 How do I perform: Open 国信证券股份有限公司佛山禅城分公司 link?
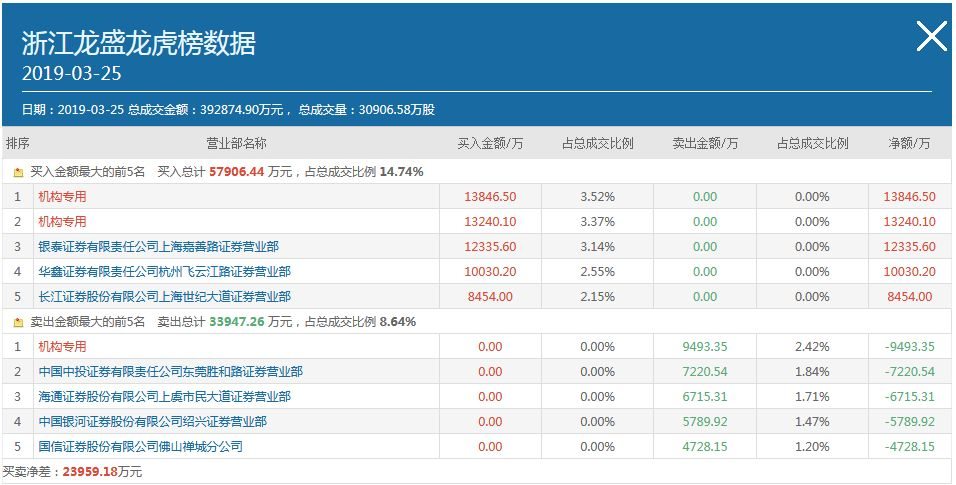[140, 447]
